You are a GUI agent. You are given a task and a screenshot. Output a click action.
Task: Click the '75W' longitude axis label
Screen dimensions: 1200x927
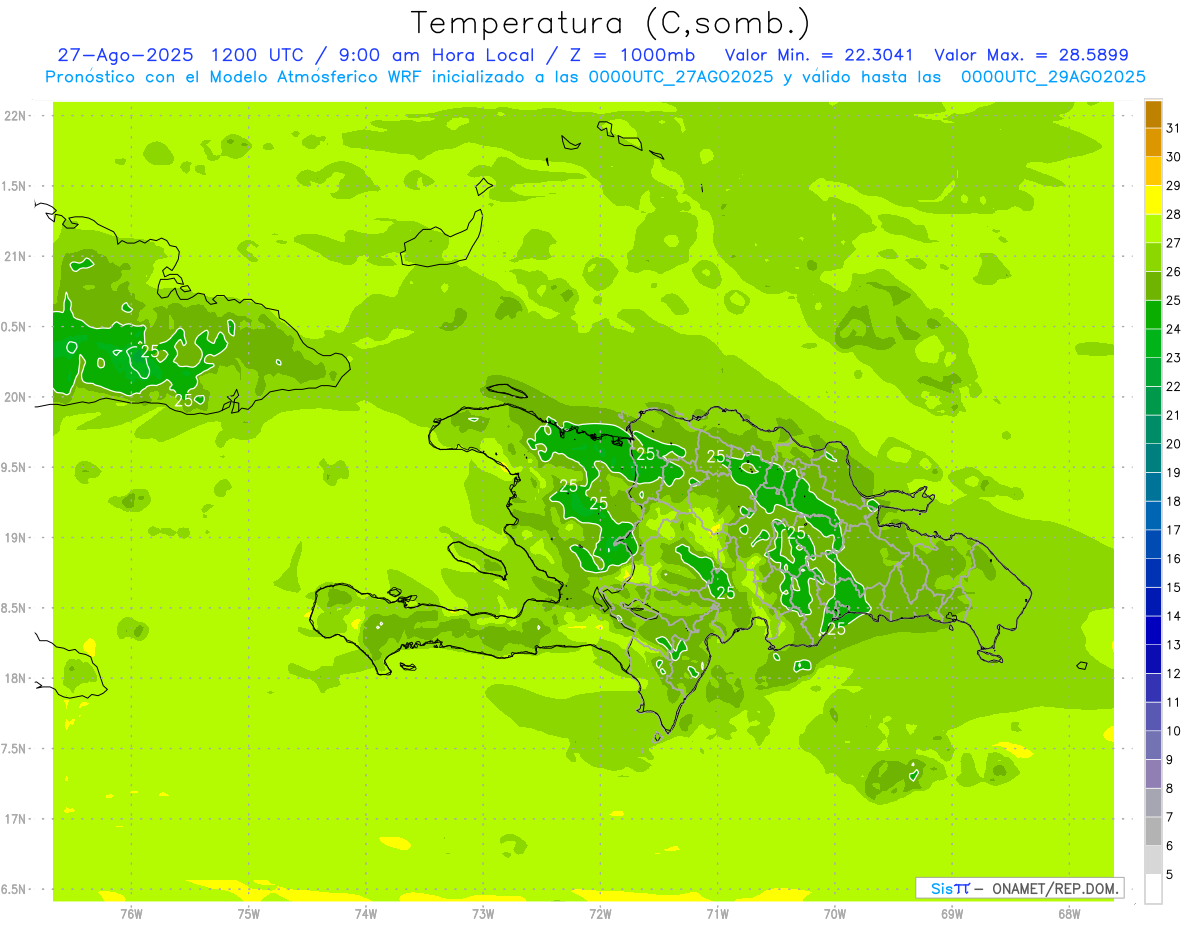249,914
